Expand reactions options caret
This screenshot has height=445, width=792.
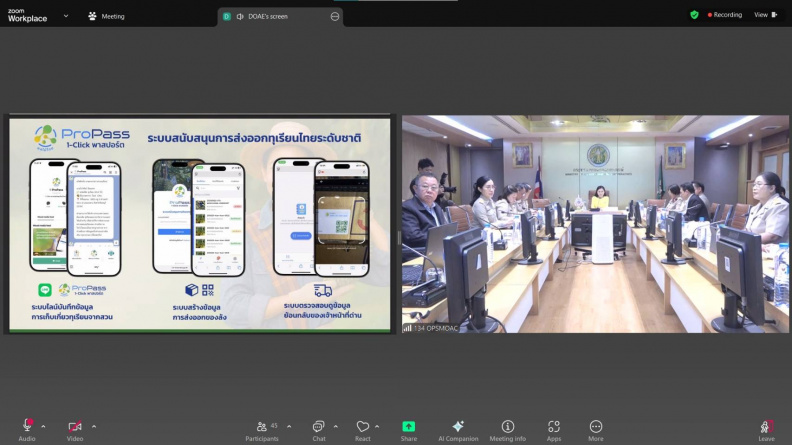(377, 427)
